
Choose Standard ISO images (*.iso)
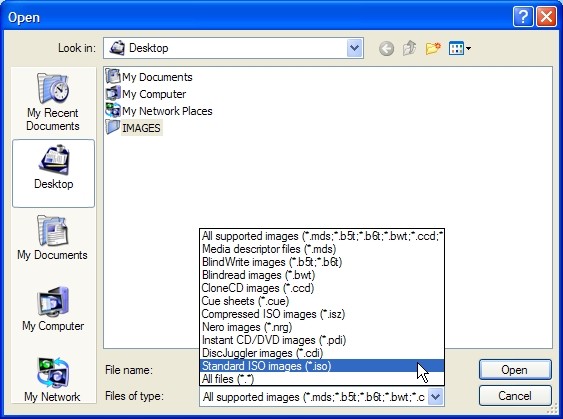click(x=322, y=366)
